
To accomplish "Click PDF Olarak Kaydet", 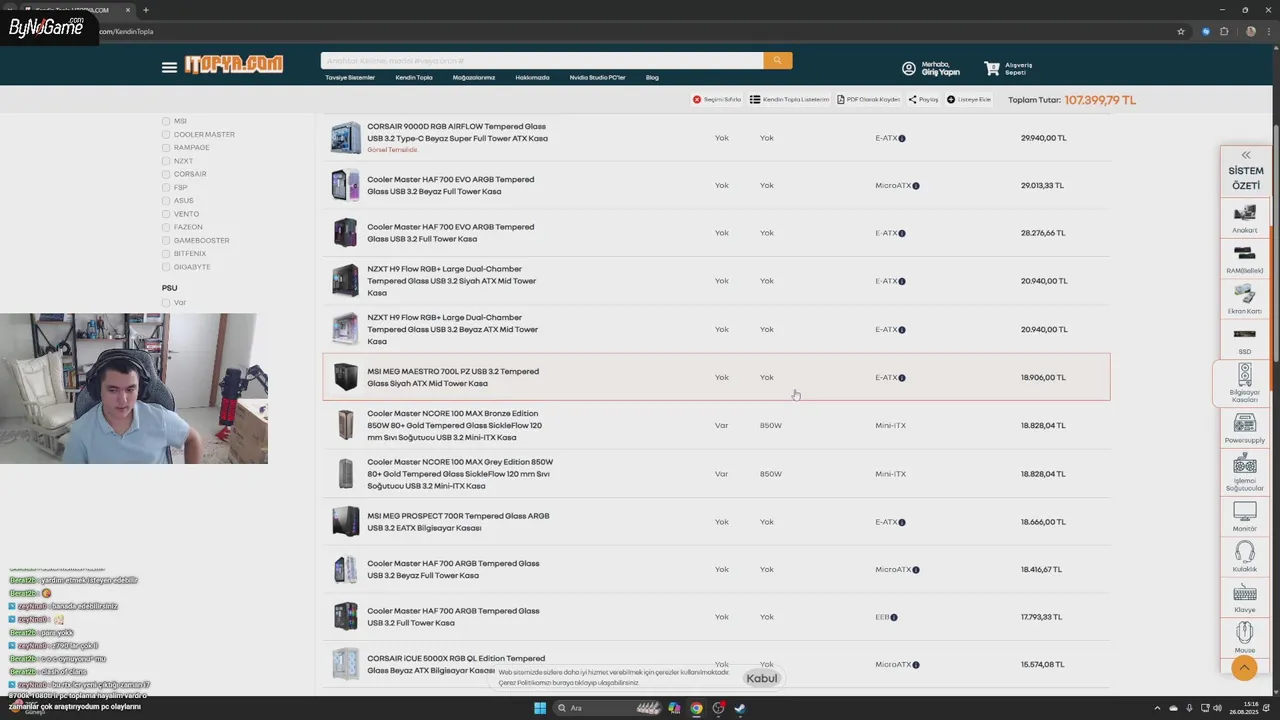I will [x=868, y=100].
